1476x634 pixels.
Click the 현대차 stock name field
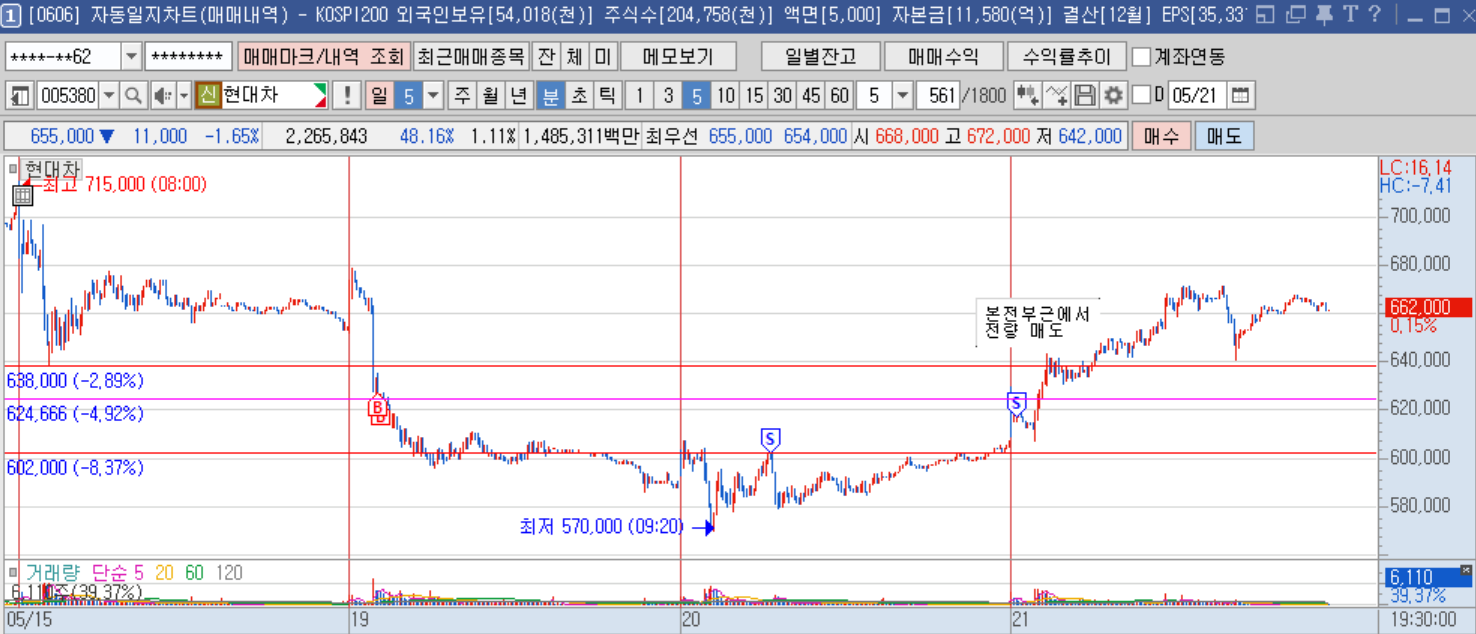coord(274,96)
